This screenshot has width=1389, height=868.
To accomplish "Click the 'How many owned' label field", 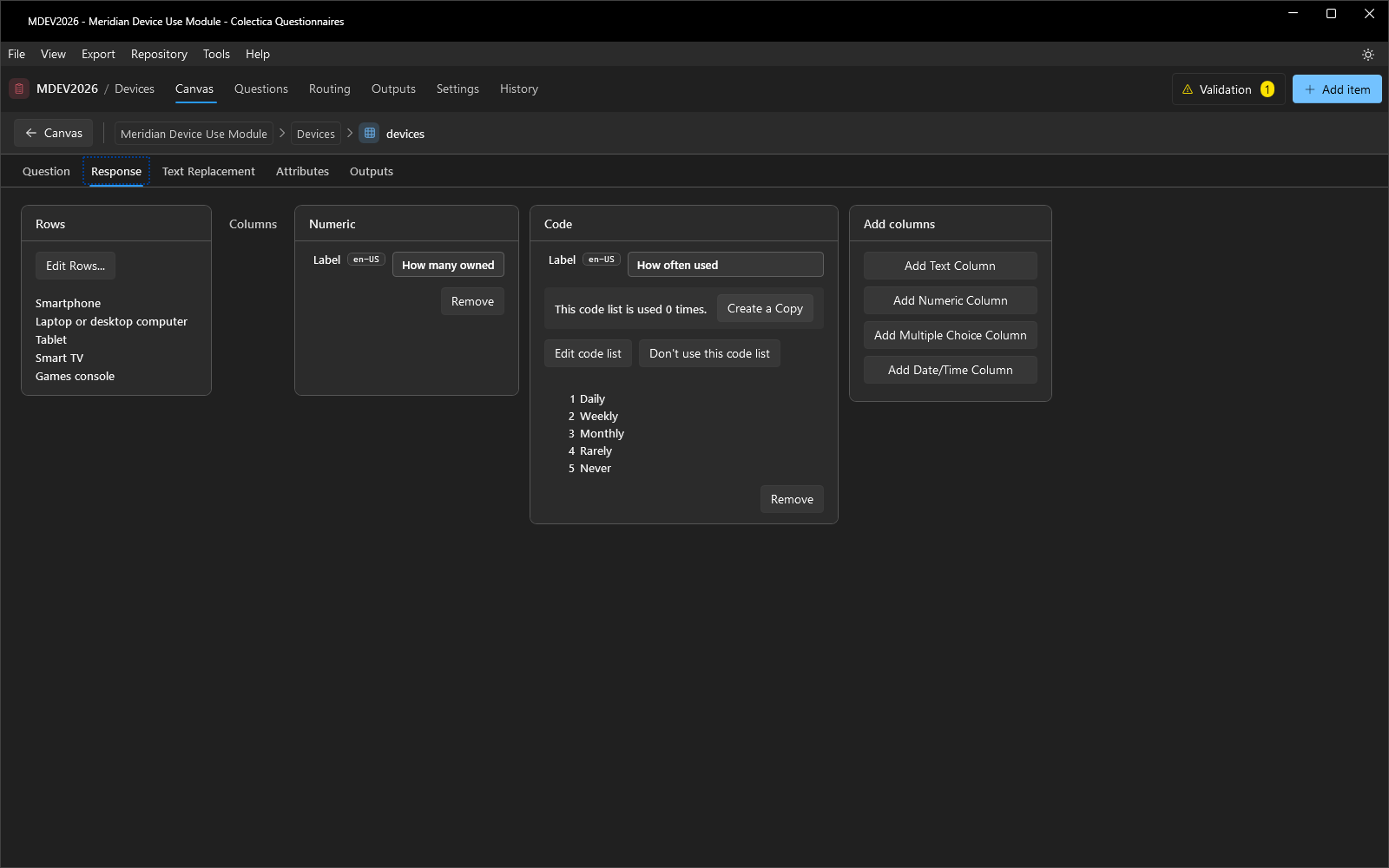I will pos(448,265).
